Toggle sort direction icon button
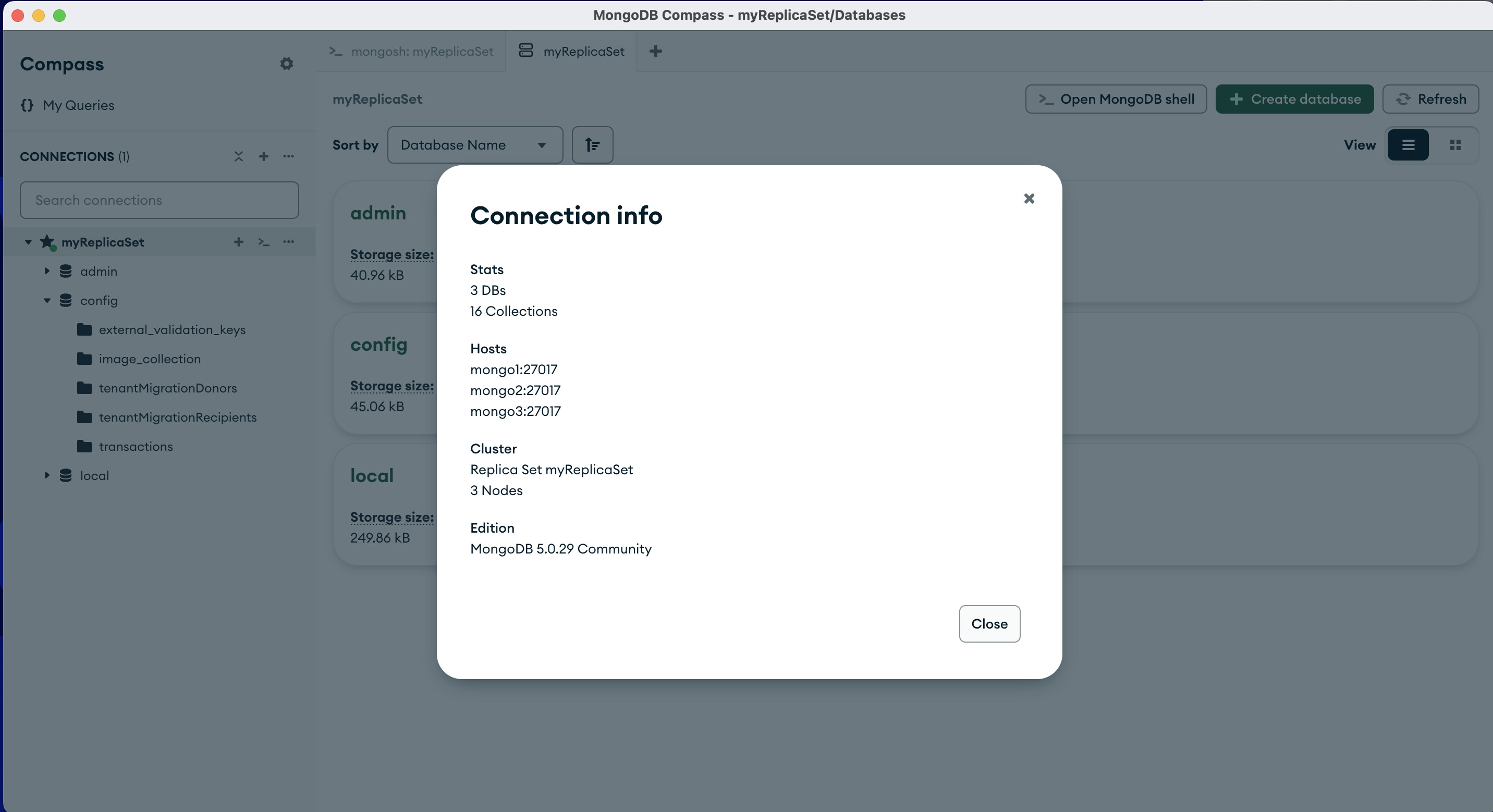 (592, 145)
